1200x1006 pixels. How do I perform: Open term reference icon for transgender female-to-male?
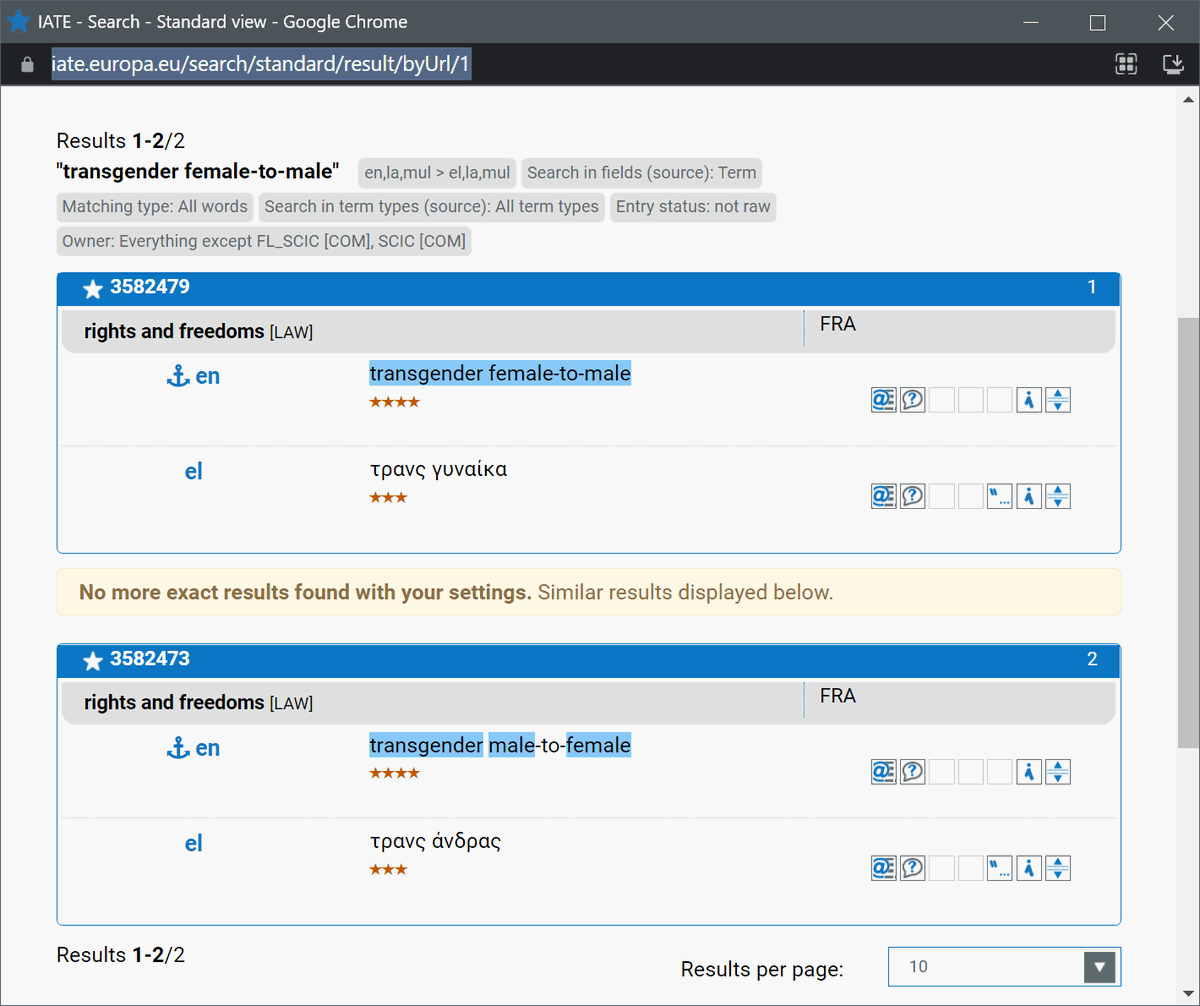883,400
